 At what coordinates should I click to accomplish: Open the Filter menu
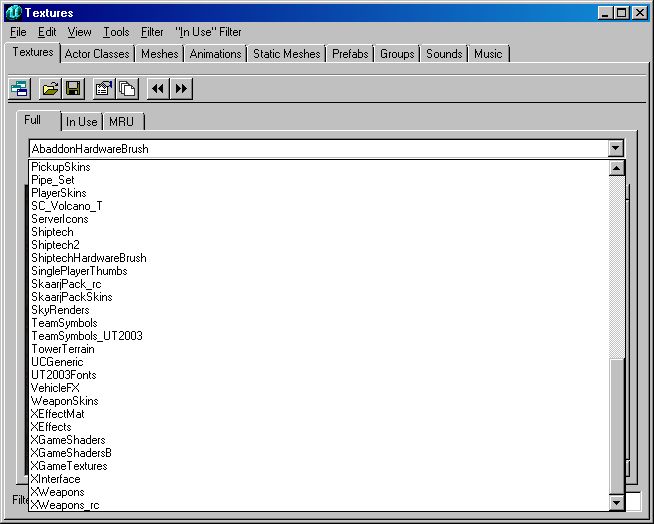[x=152, y=32]
